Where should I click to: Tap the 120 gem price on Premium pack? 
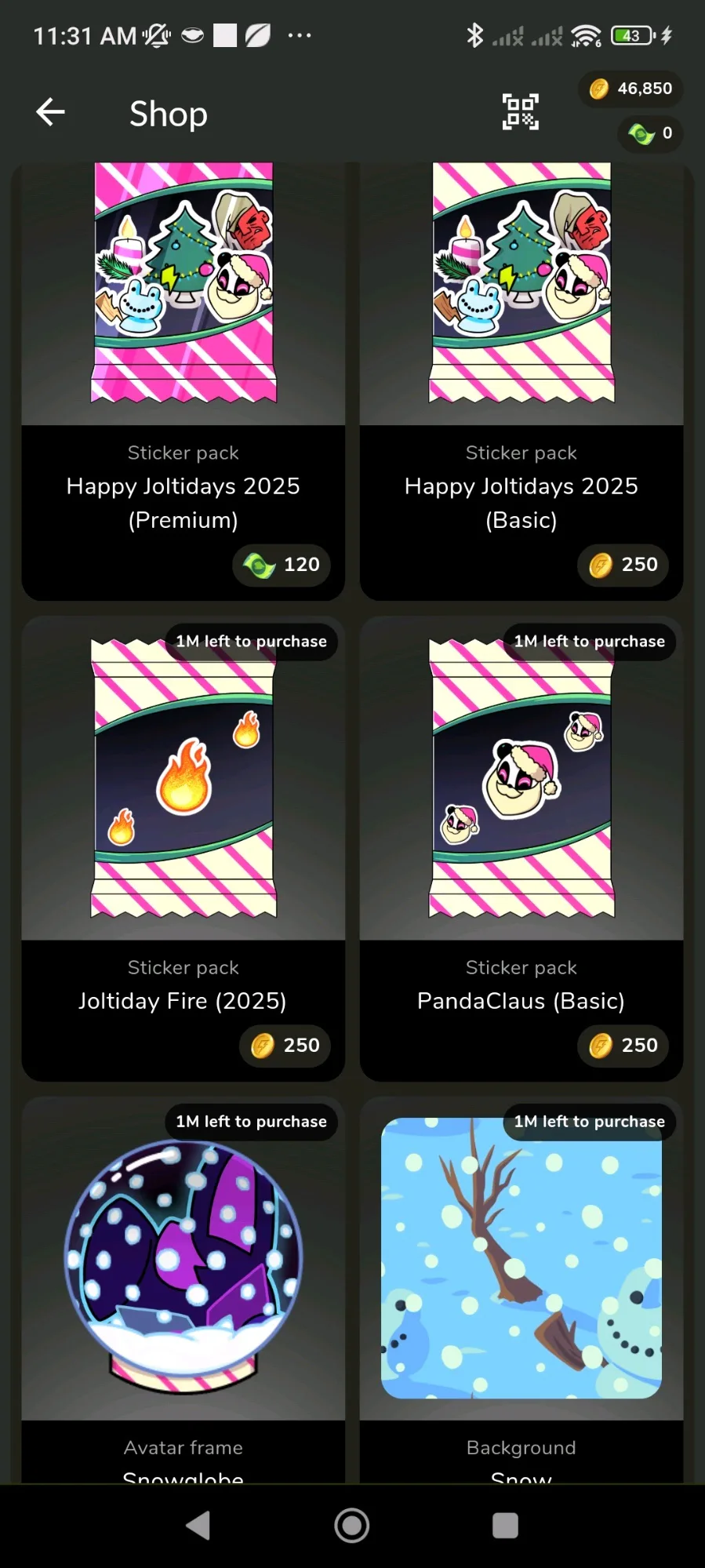click(282, 565)
